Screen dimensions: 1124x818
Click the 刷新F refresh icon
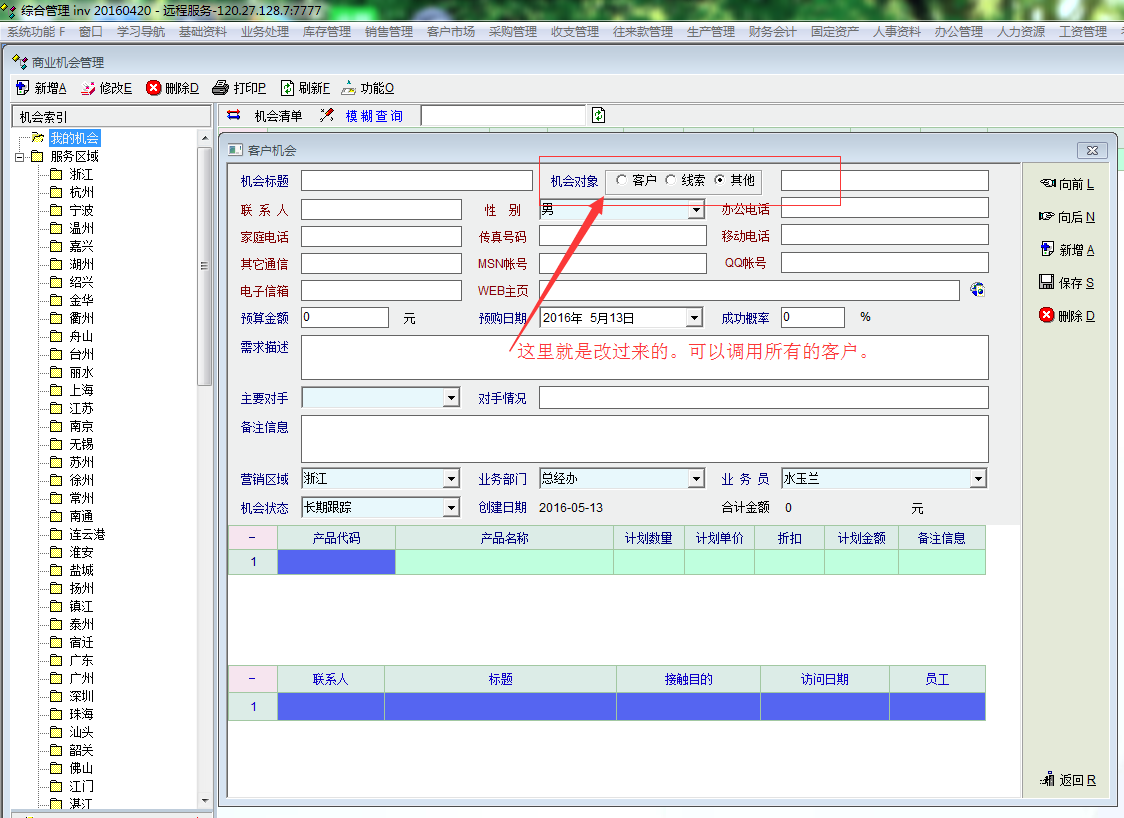pyautogui.click(x=287, y=88)
